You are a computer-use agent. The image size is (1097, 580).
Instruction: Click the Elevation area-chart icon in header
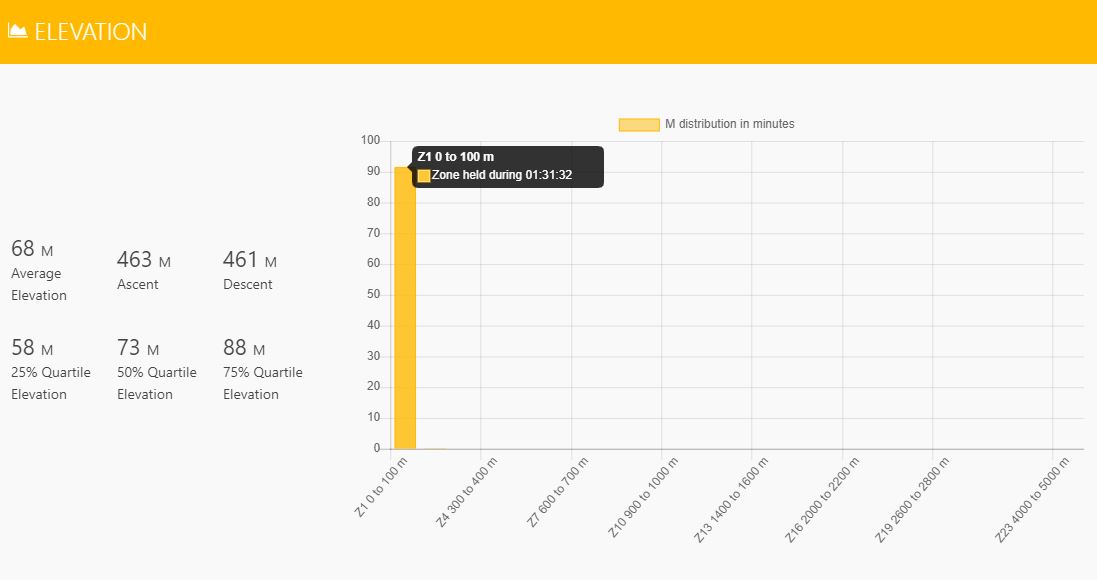pos(17,31)
